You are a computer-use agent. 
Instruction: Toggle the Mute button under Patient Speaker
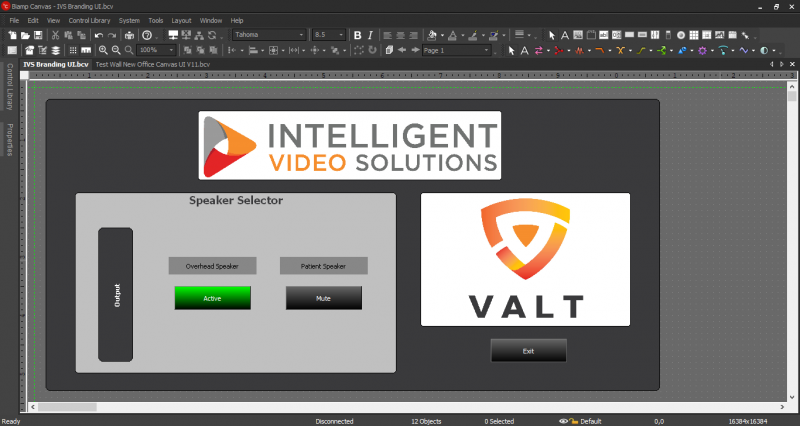[x=323, y=298]
